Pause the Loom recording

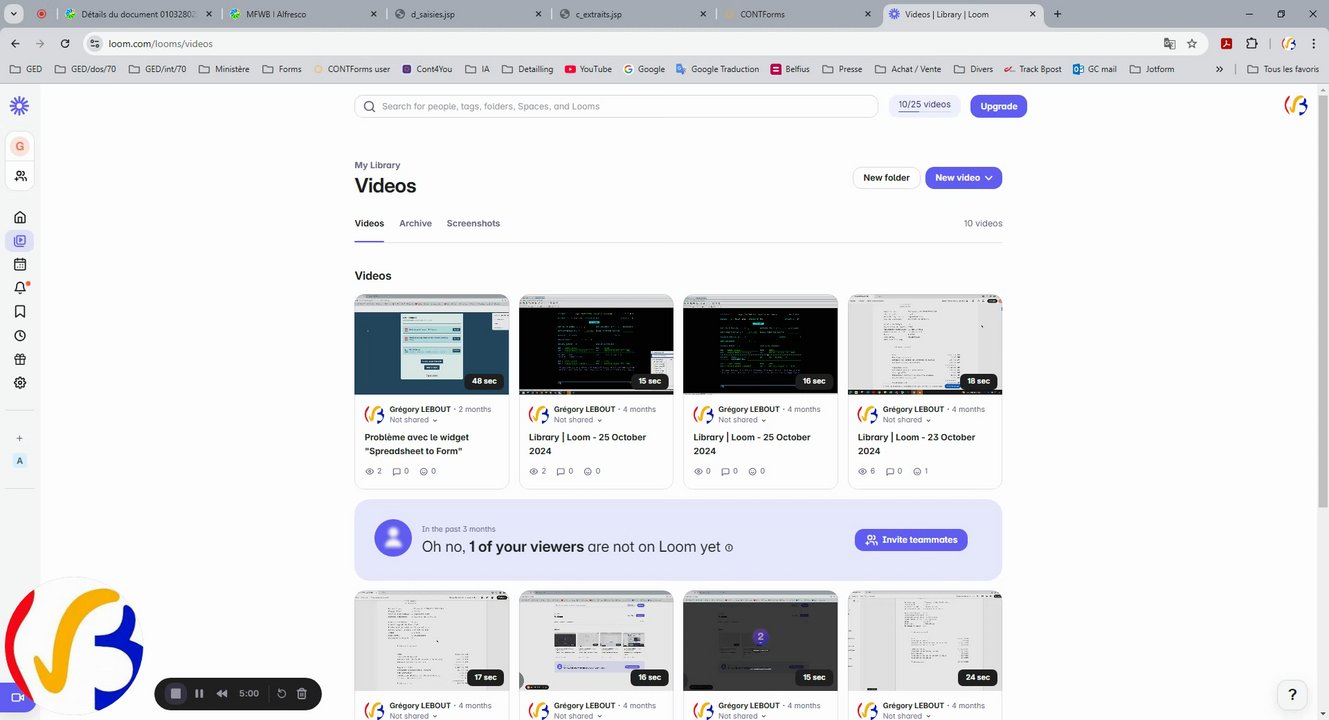point(199,693)
